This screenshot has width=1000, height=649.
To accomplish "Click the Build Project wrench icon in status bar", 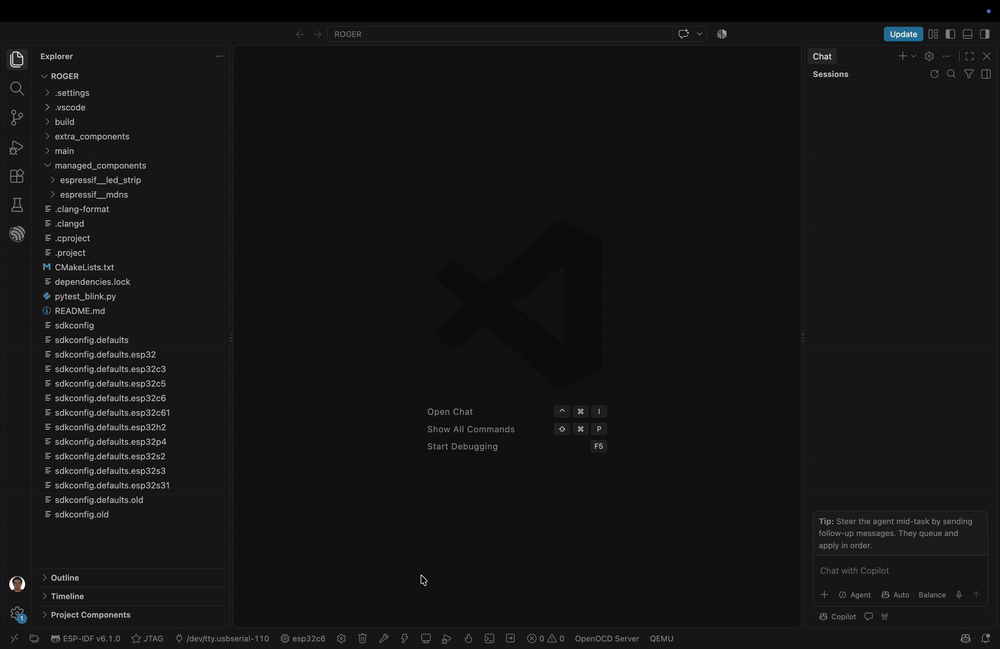I will (383, 638).
